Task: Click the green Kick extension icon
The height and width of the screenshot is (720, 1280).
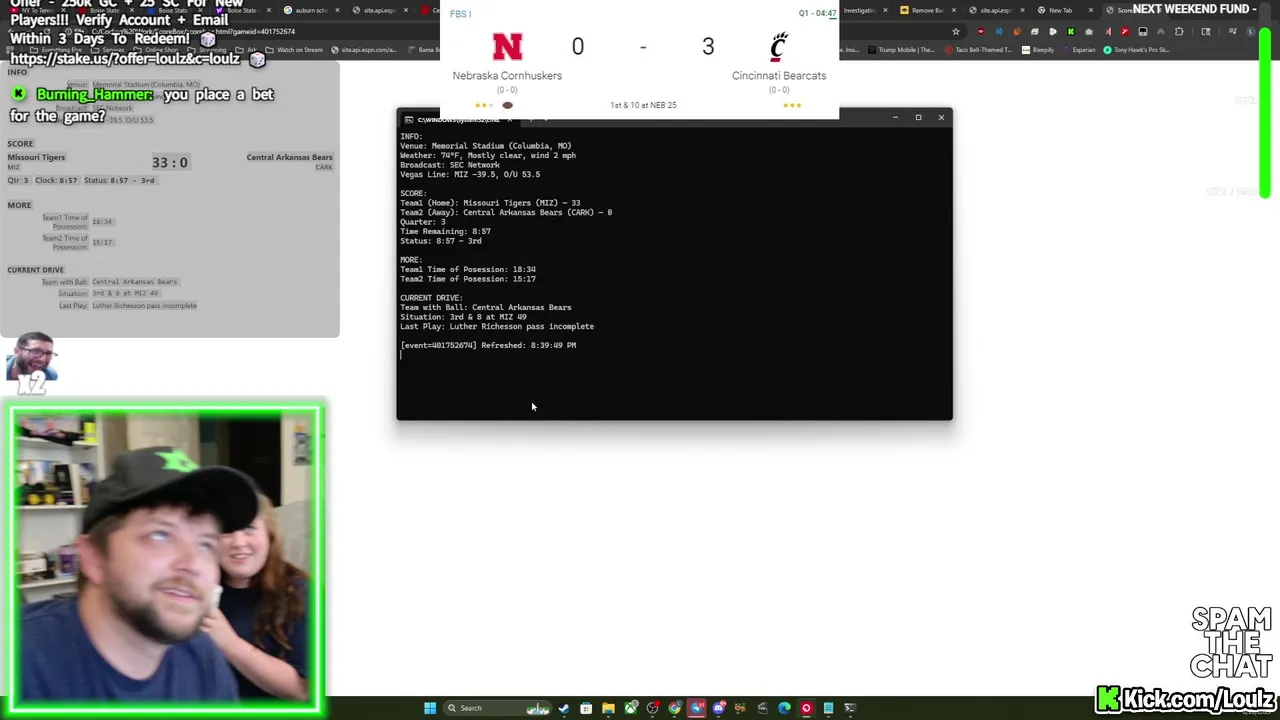Action: 1071,31
